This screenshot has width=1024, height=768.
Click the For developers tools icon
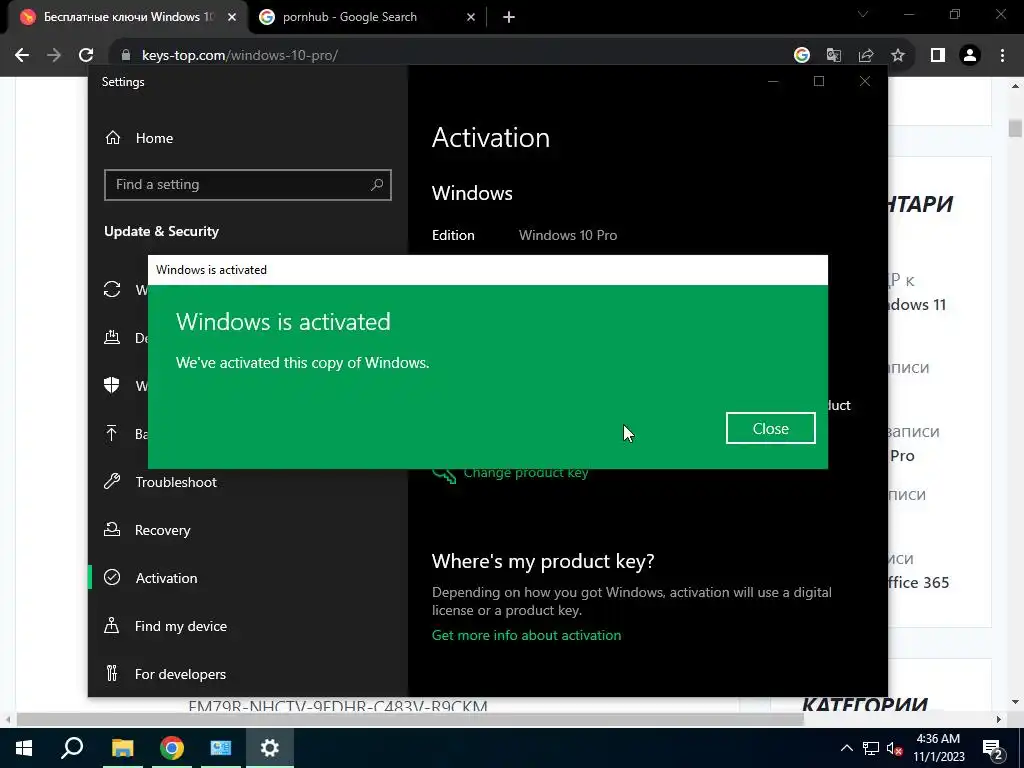coord(112,673)
